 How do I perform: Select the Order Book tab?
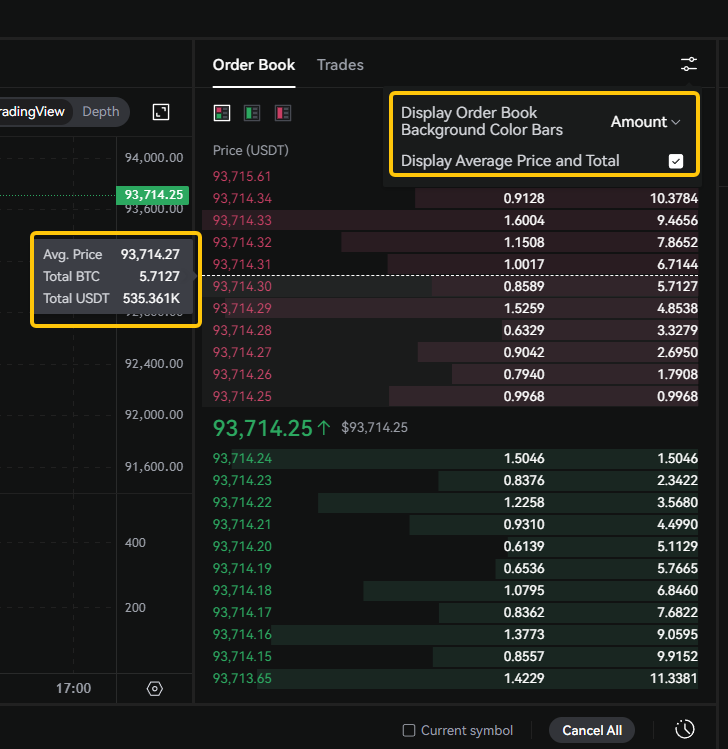(254, 65)
